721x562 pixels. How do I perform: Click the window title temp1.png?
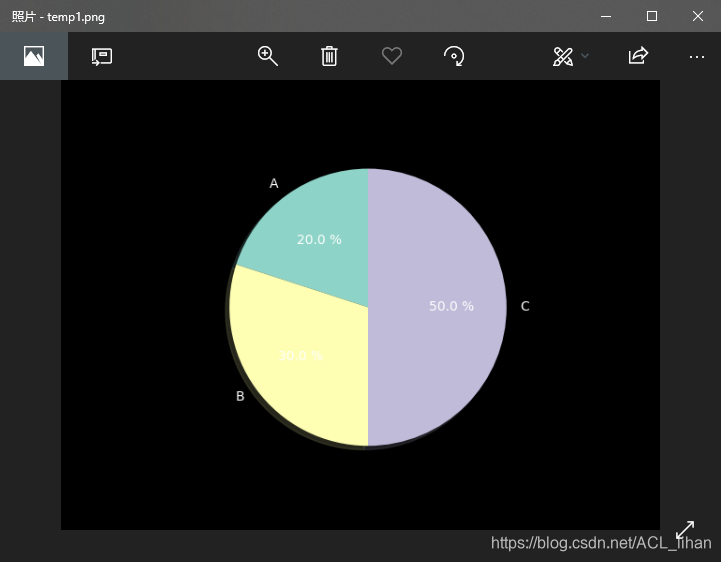[x=76, y=17]
